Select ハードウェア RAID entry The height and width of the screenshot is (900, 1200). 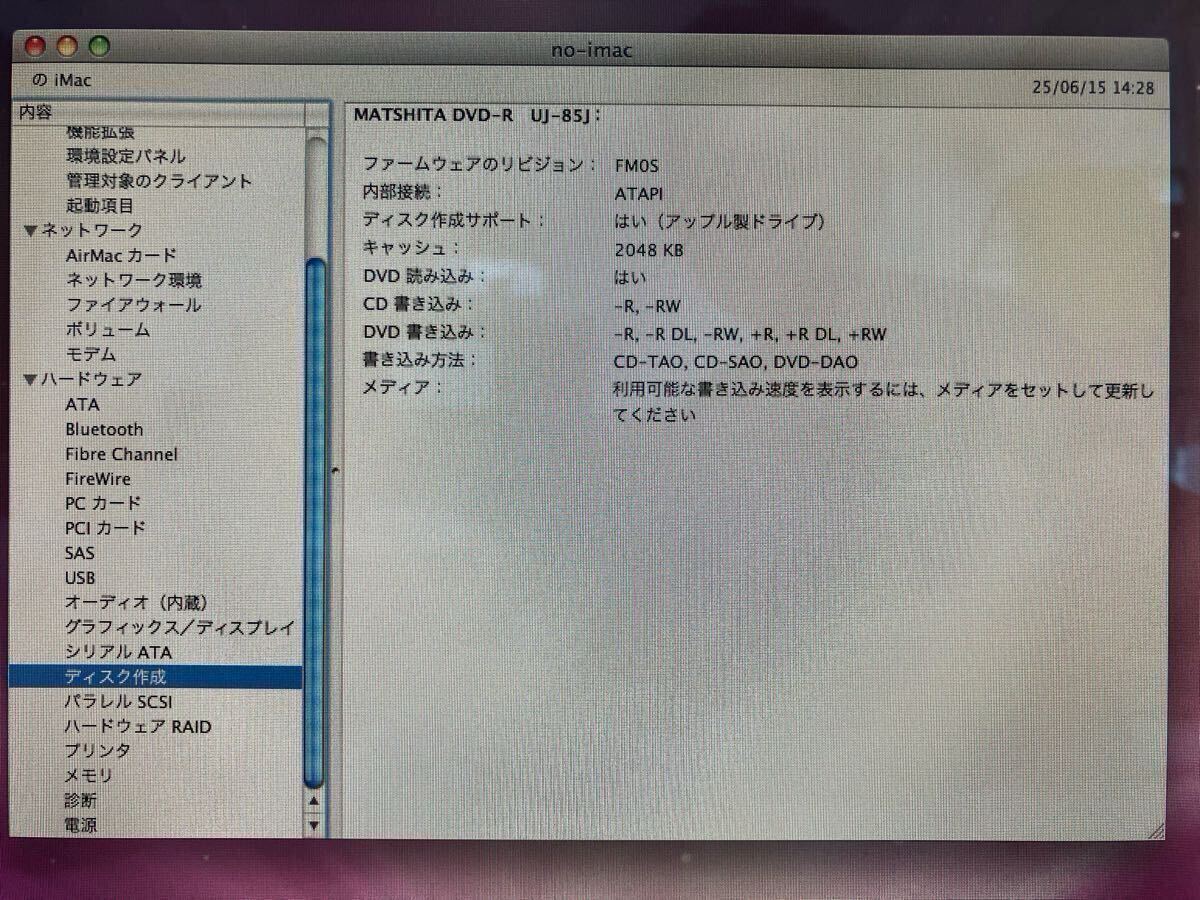pyautogui.click(x=138, y=727)
